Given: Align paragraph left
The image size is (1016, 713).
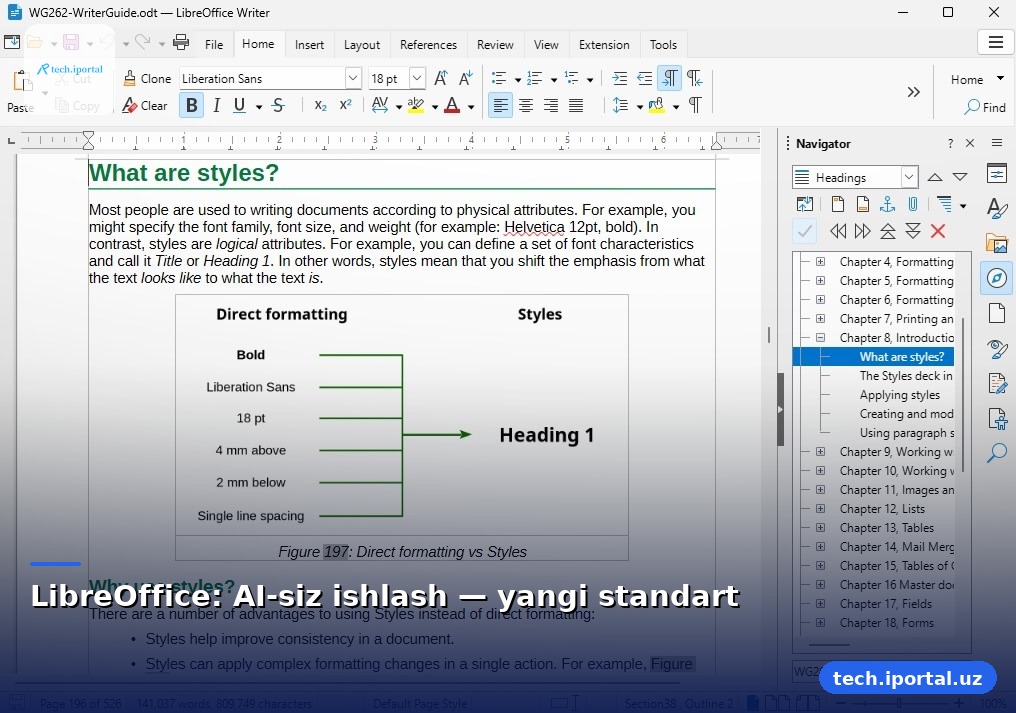Looking at the screenshot, I should pos(500,106).
